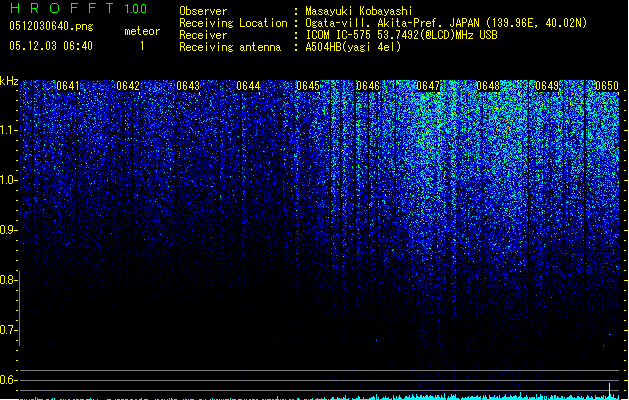Select the 0646 time marker
This screenshot has height=400, width=629.
368,86
